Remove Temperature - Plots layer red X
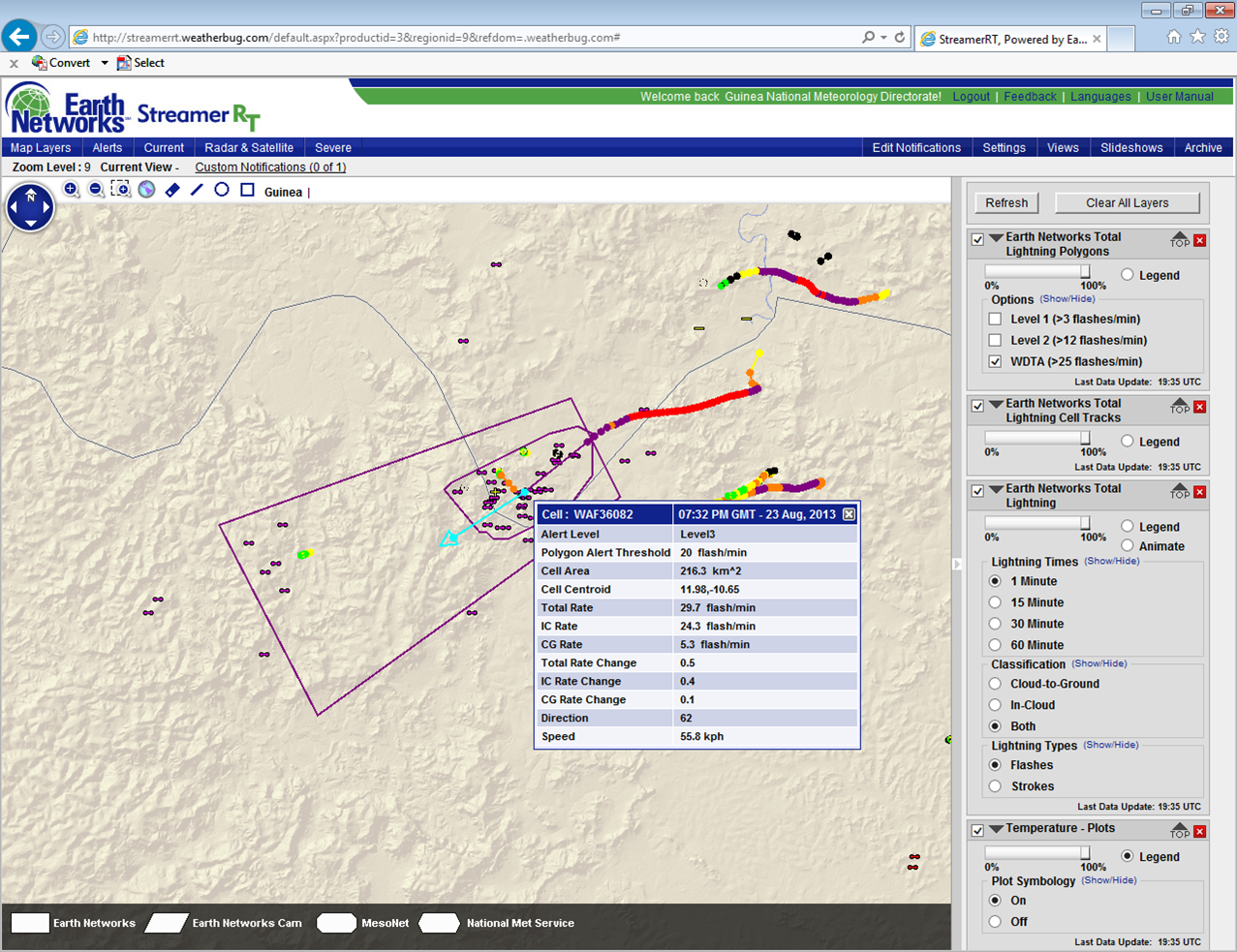The height and width of the screenshot is (952, 1237). pos(1200,832)
